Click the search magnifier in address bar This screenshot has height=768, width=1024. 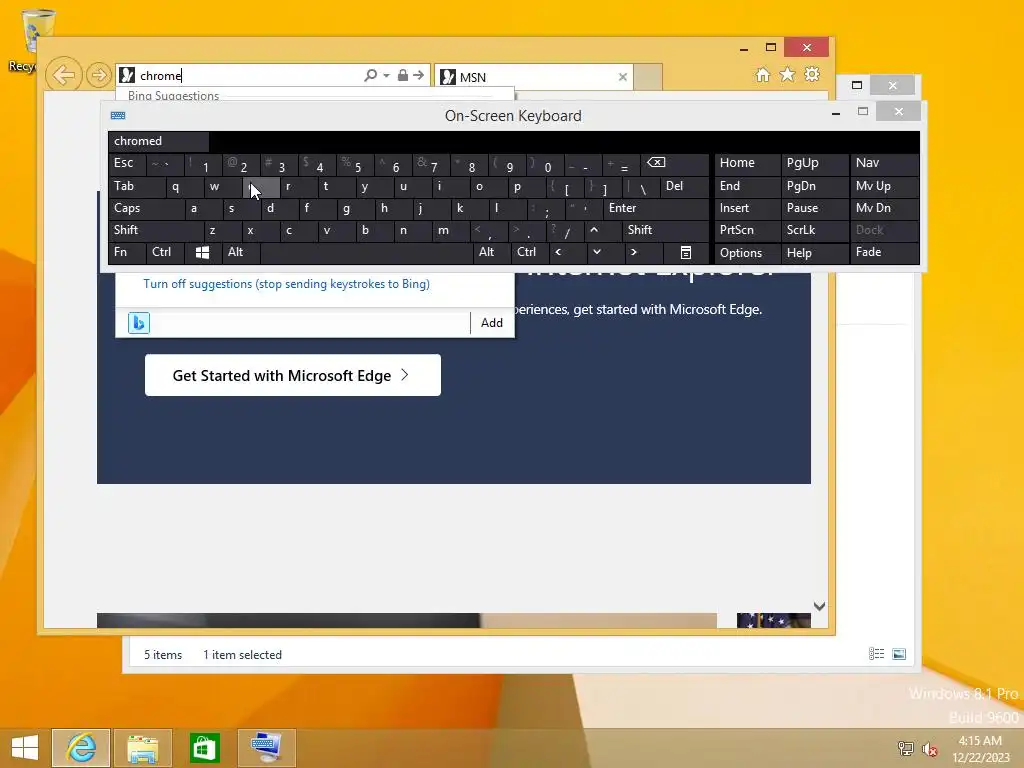[x=370, y=75]
